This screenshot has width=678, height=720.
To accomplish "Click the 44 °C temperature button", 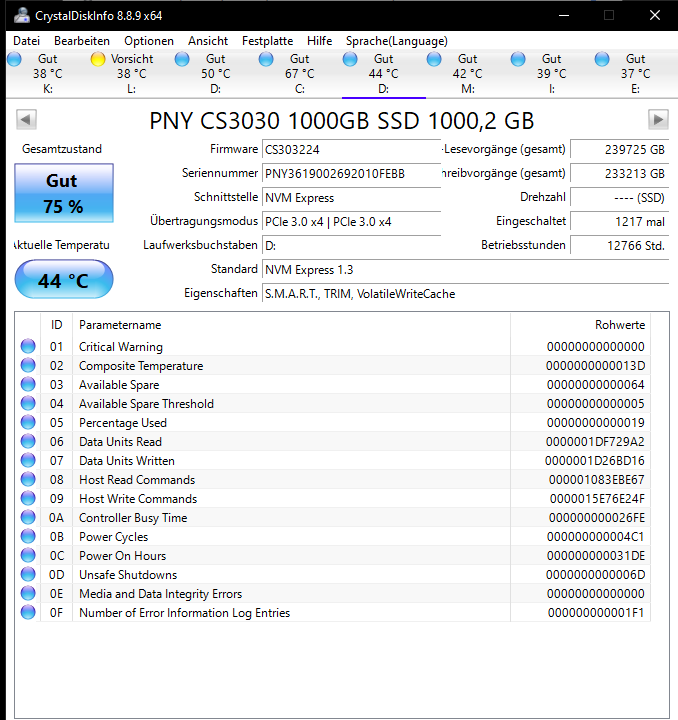I will 64,280.
